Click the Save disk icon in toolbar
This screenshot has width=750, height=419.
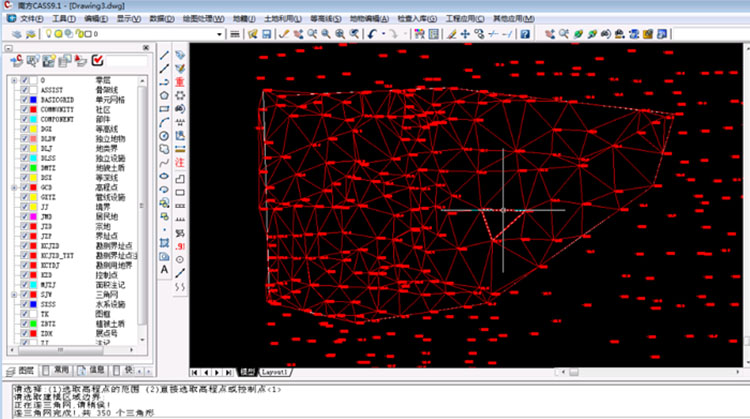pyautogui.click(x=266, y=34)
